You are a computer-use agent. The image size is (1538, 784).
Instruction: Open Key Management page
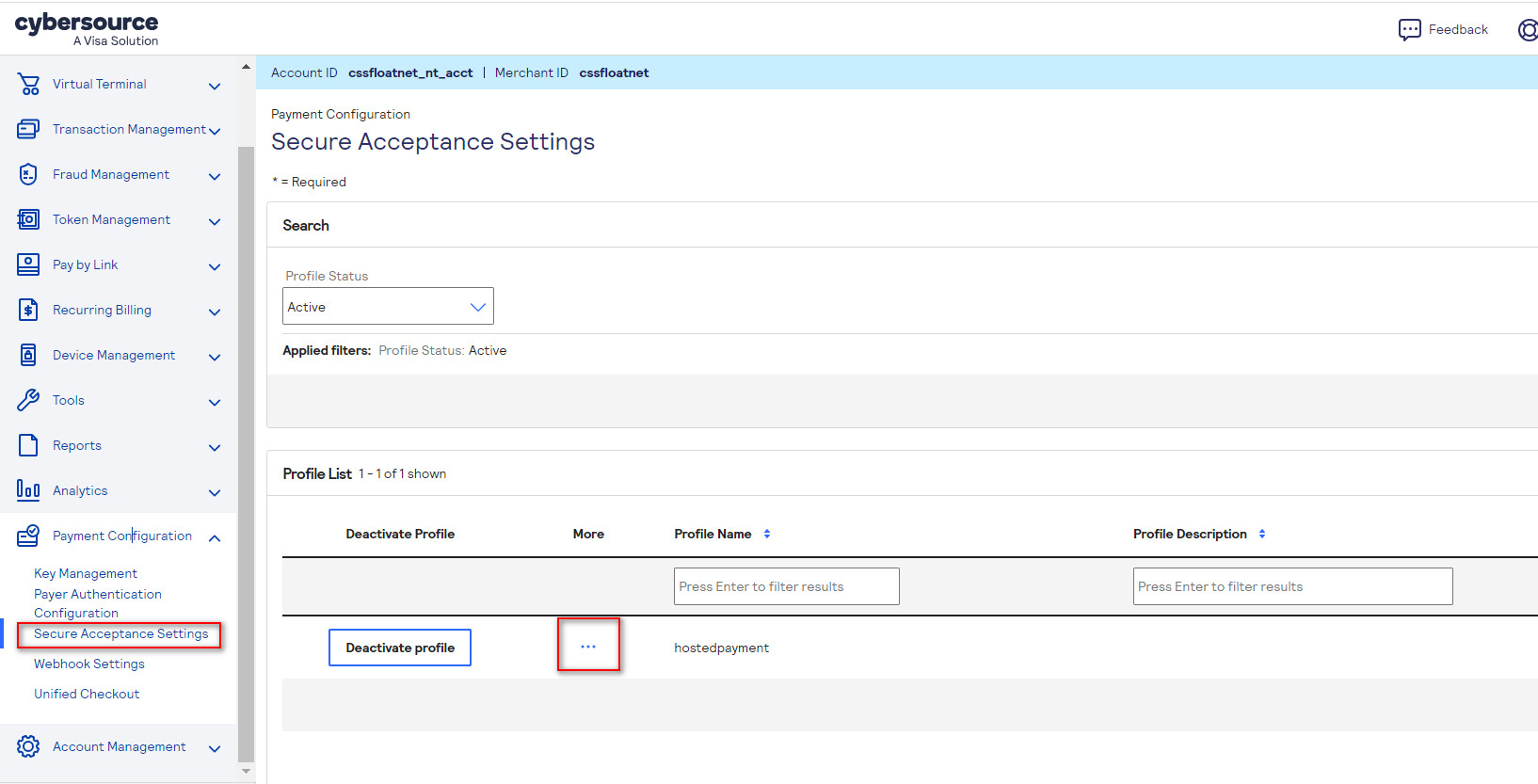pyautogui.click(x=86, y=573)
